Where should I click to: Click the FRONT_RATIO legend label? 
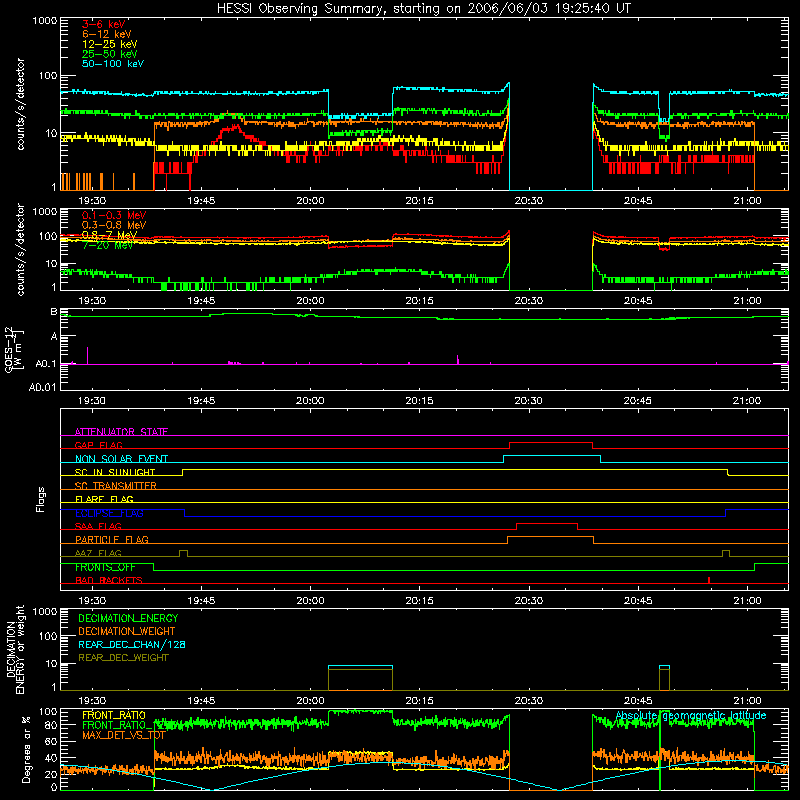(x=114, y=715)
